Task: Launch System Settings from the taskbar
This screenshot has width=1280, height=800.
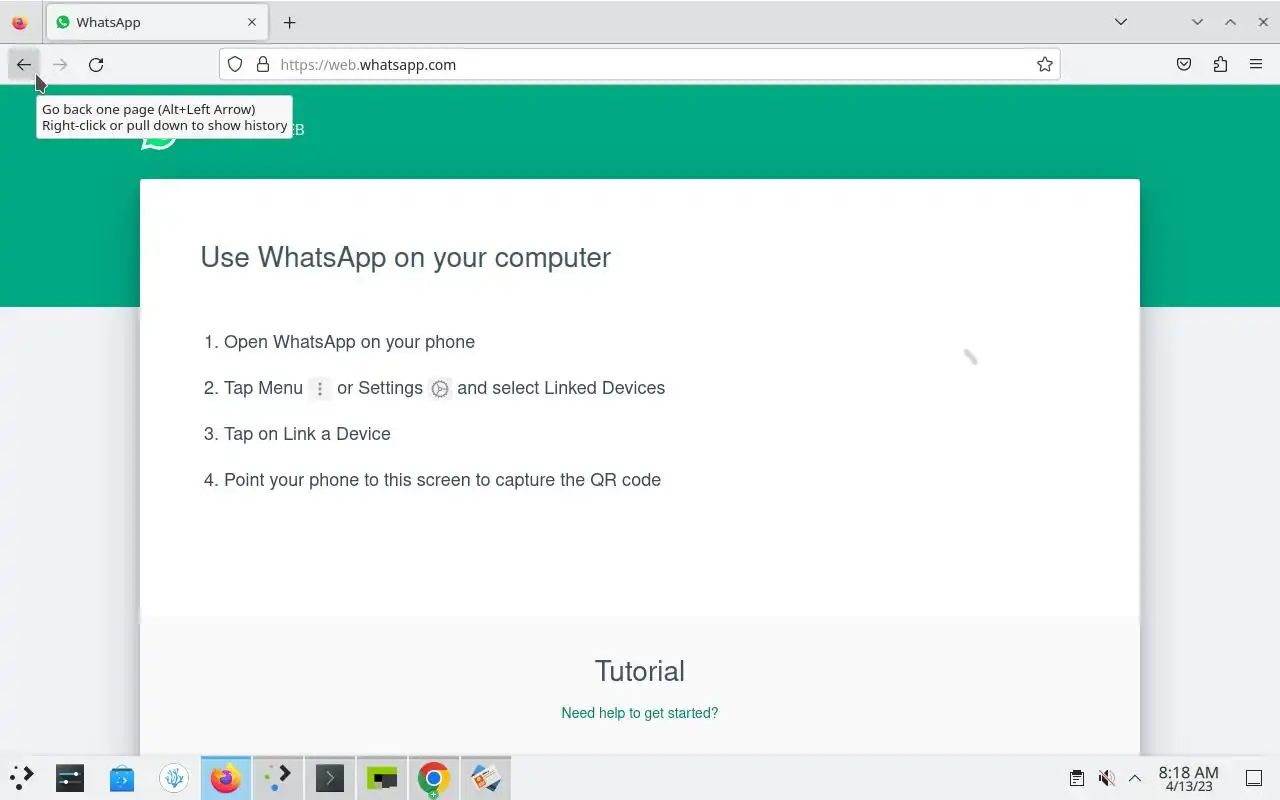Action: [70, 778]
